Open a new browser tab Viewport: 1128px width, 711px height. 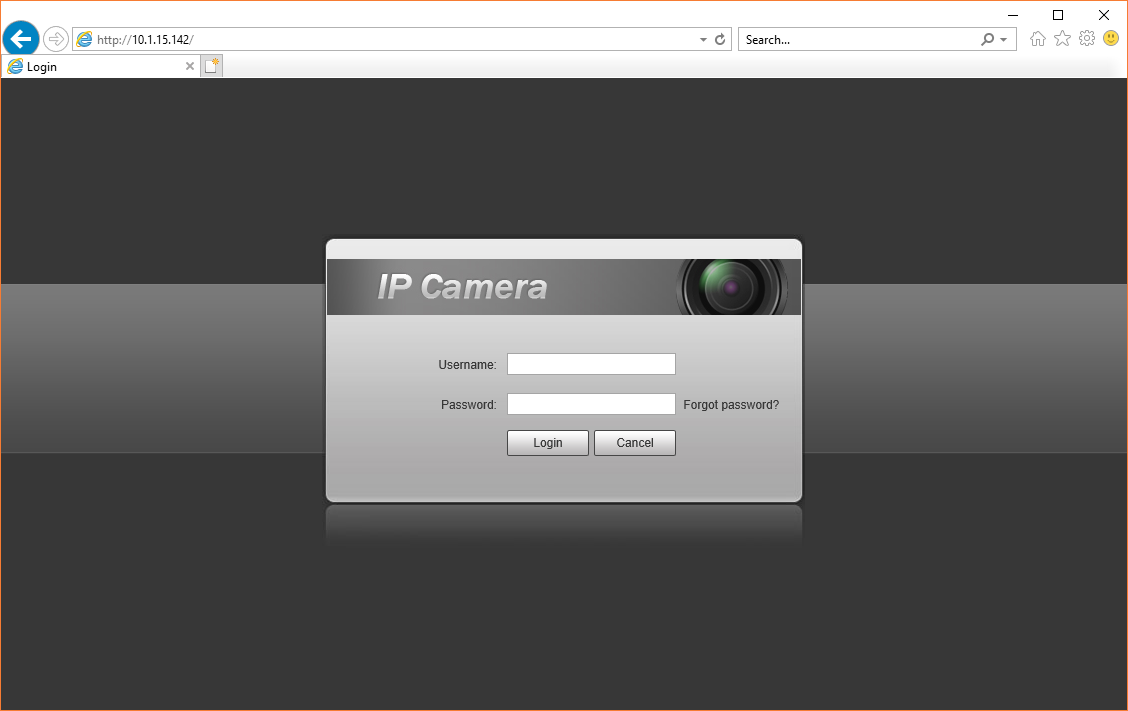pyautogui.click(x=212, y=63)
